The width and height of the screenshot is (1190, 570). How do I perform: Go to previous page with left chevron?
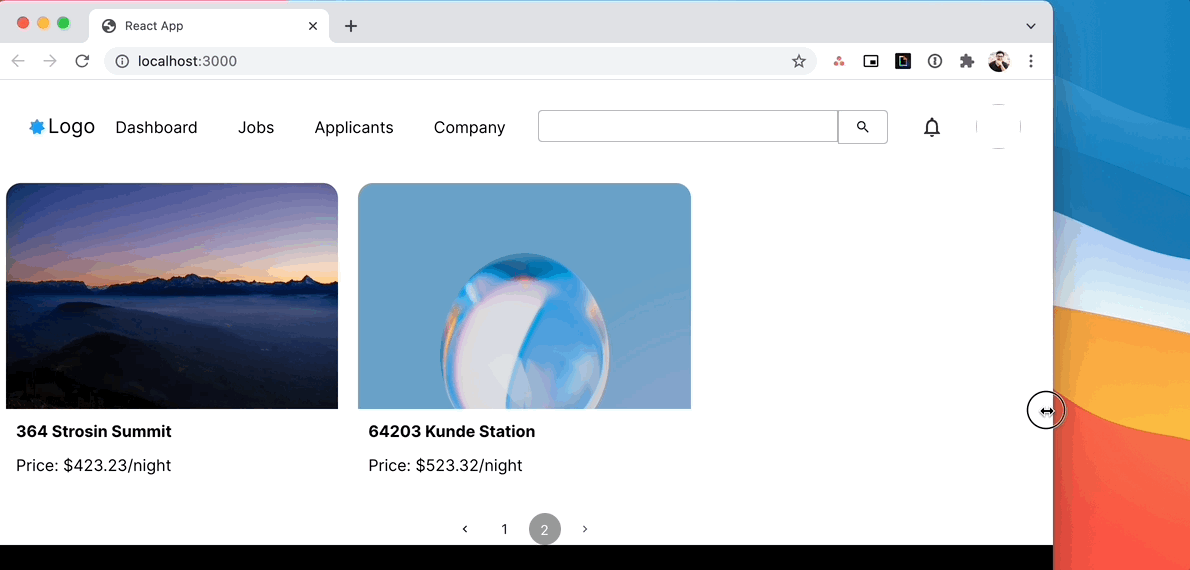tap(465, 529)
